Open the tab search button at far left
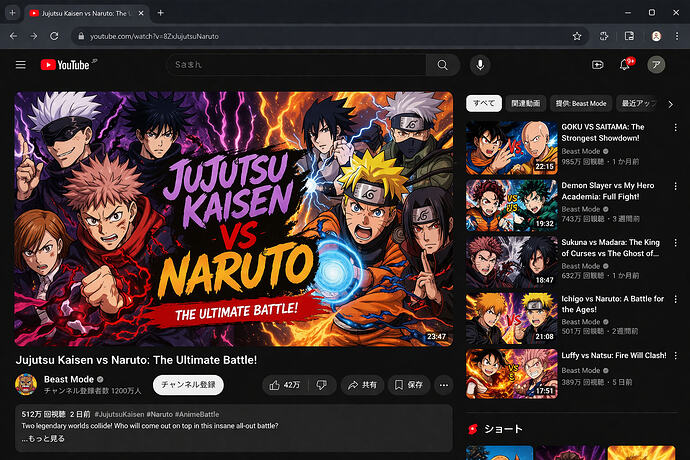The height and width of the screenshot is (460, 690). click(x=12, y=13)
